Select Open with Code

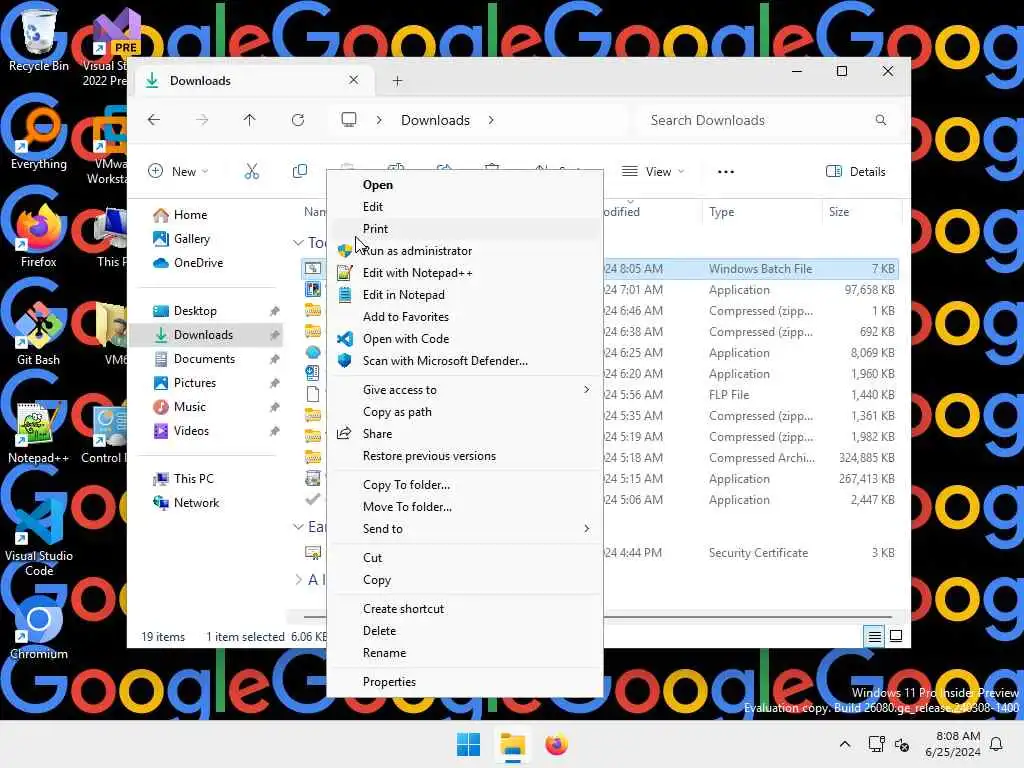tap(464, 339)
